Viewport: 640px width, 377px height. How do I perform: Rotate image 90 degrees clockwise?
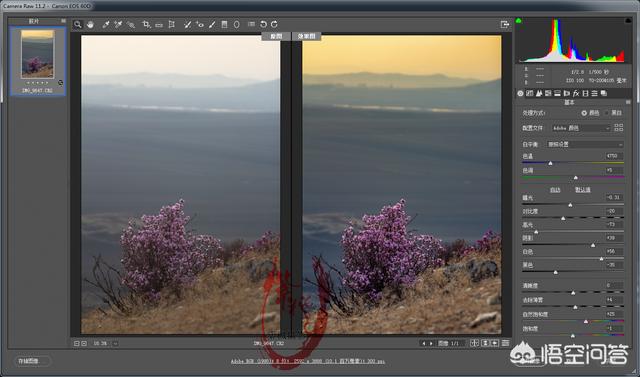point(274,24)
